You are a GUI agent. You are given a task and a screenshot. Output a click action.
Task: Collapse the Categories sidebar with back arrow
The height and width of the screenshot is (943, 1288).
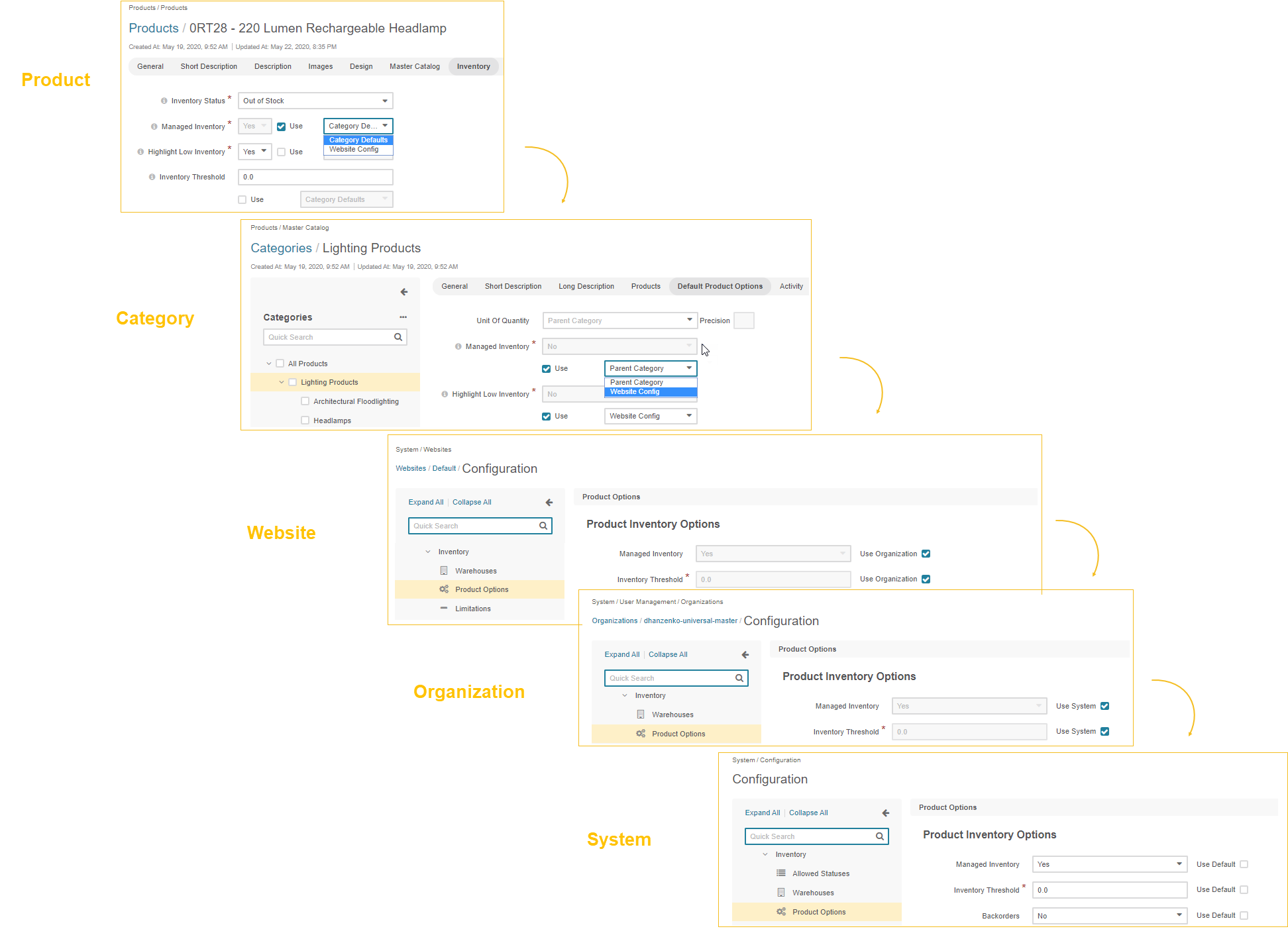pos(404,292)
